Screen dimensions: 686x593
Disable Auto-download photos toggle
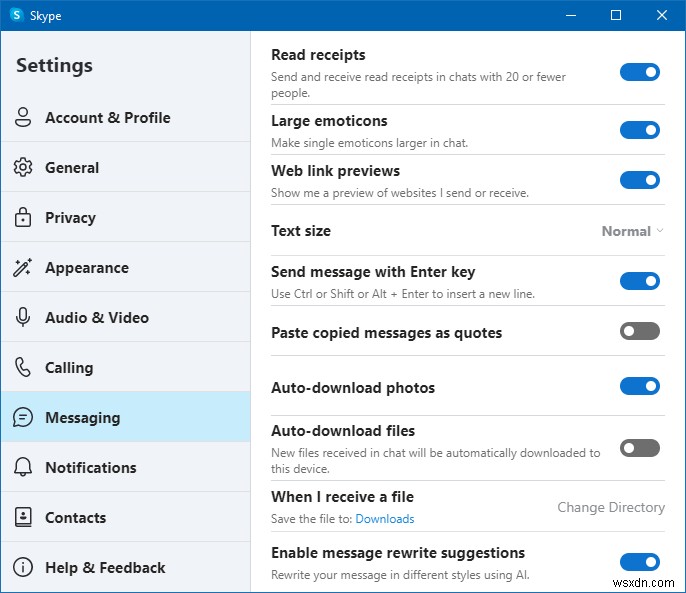[x=640, y=386]
